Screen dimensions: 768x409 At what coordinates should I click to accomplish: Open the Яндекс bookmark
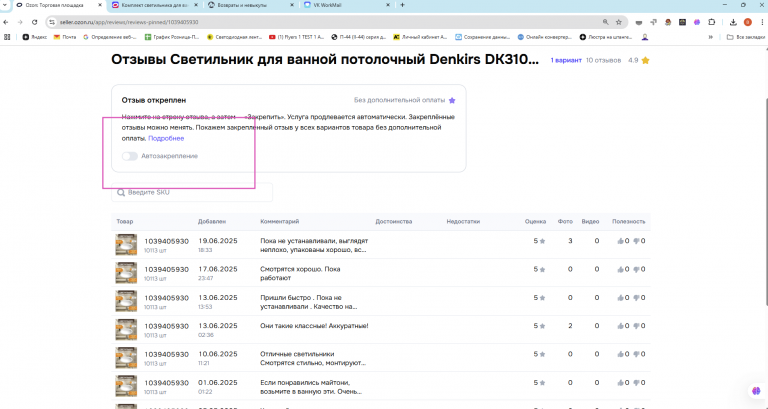pyautogui.click(x=35, y=37)
